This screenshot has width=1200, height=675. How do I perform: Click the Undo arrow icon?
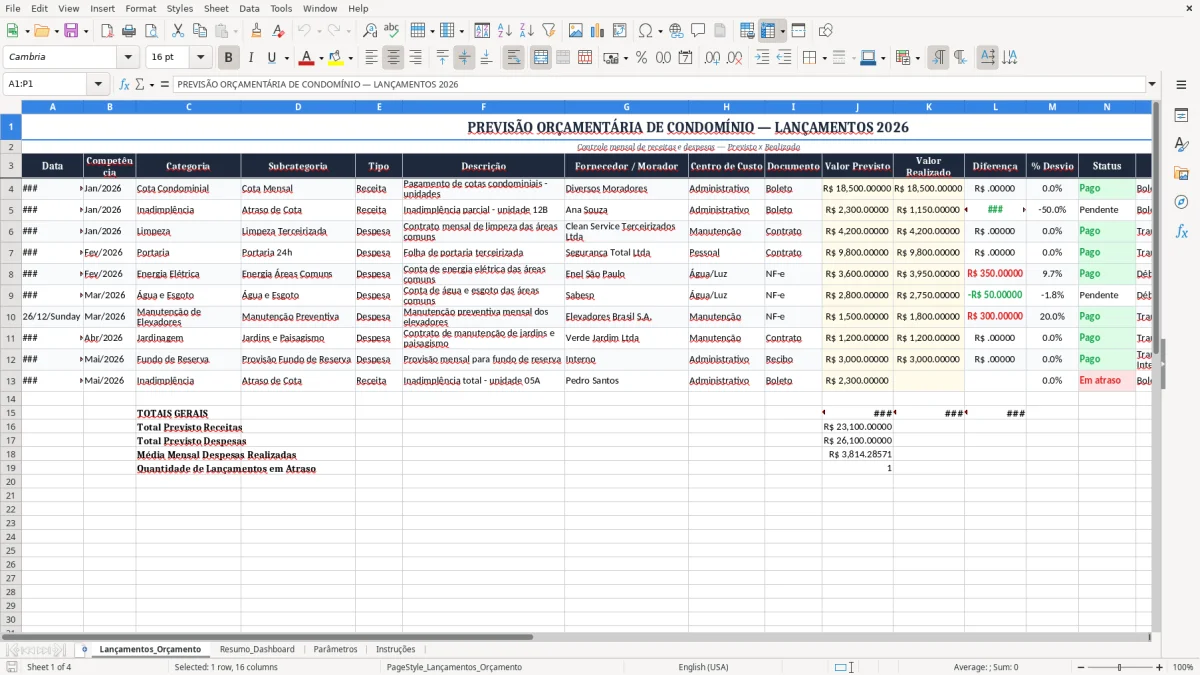click(x=304, y=31)
